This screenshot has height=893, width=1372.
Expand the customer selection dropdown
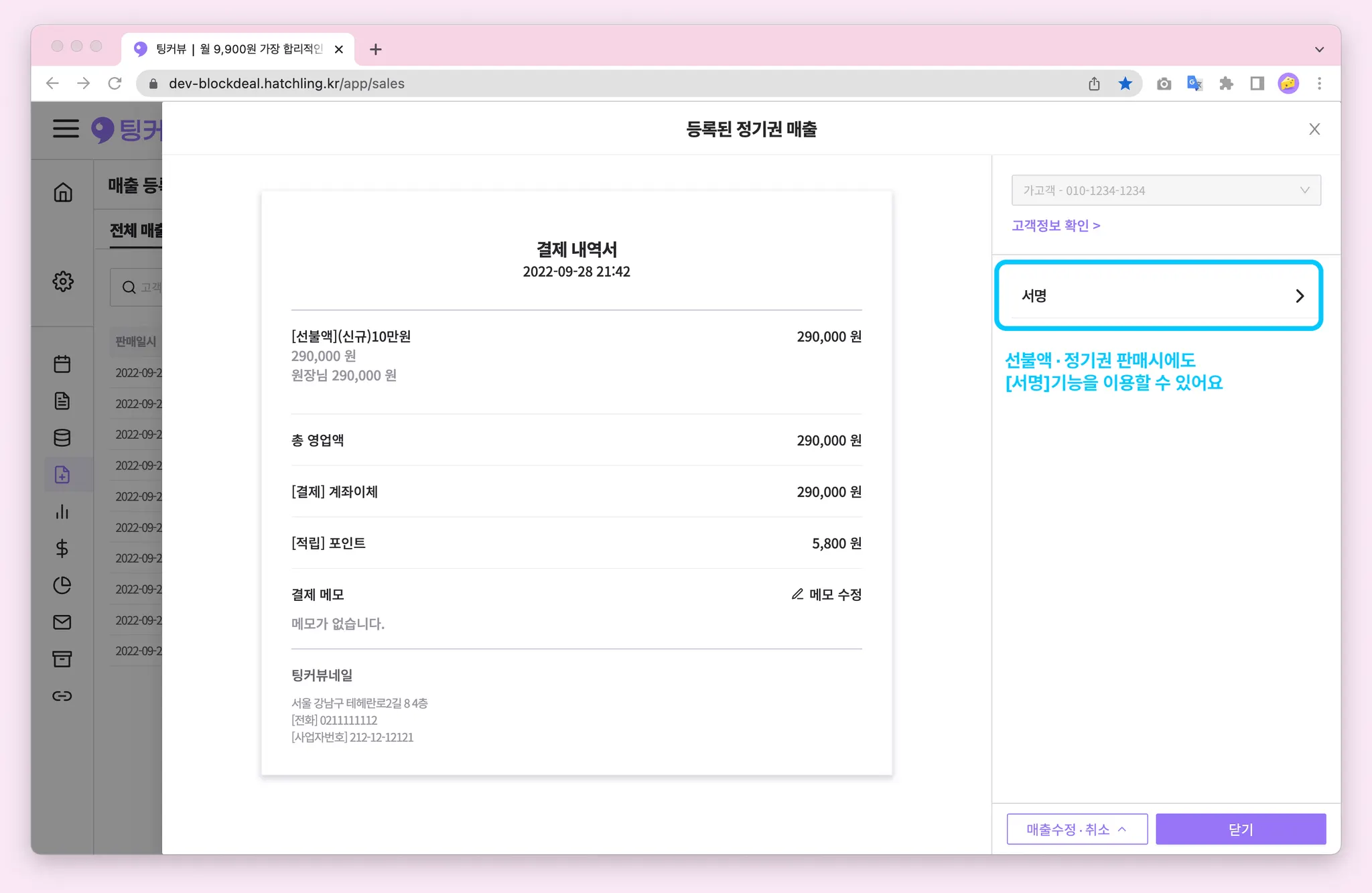[1166, 190]
